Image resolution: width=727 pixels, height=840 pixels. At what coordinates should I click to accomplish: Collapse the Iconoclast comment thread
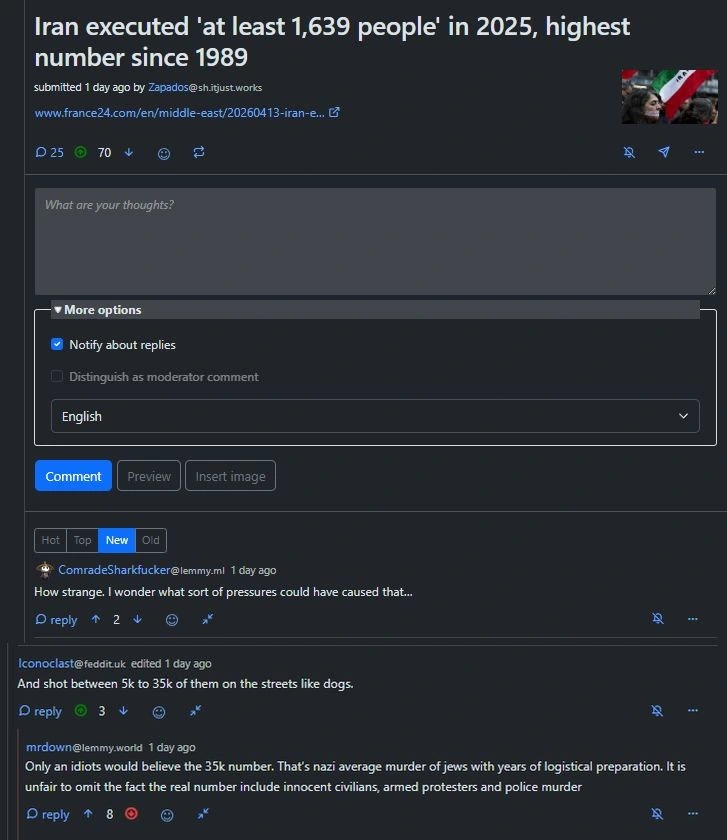point(196,711)
